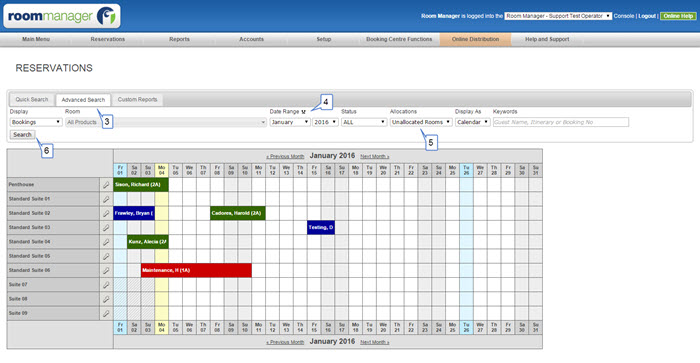This screenshot has width=700, height=363.
Task: Go to Previous Month at calendar bottom
Action: click(x=285, y=342)
